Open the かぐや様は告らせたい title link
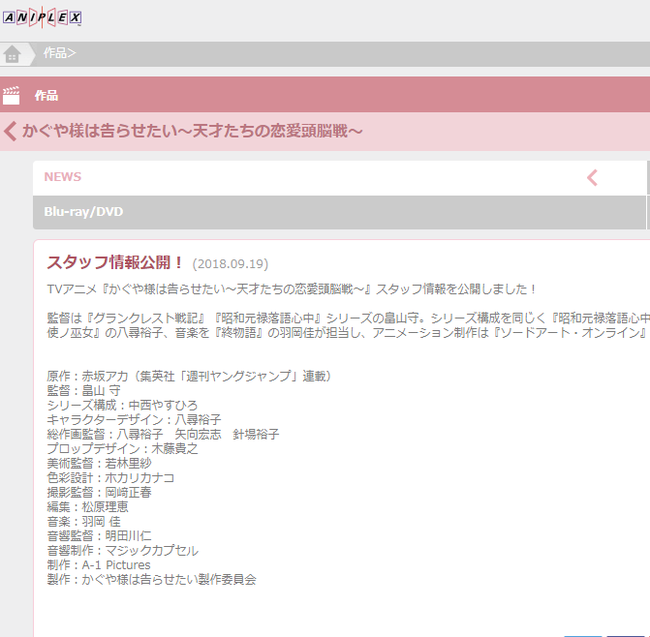 [192, 131]
